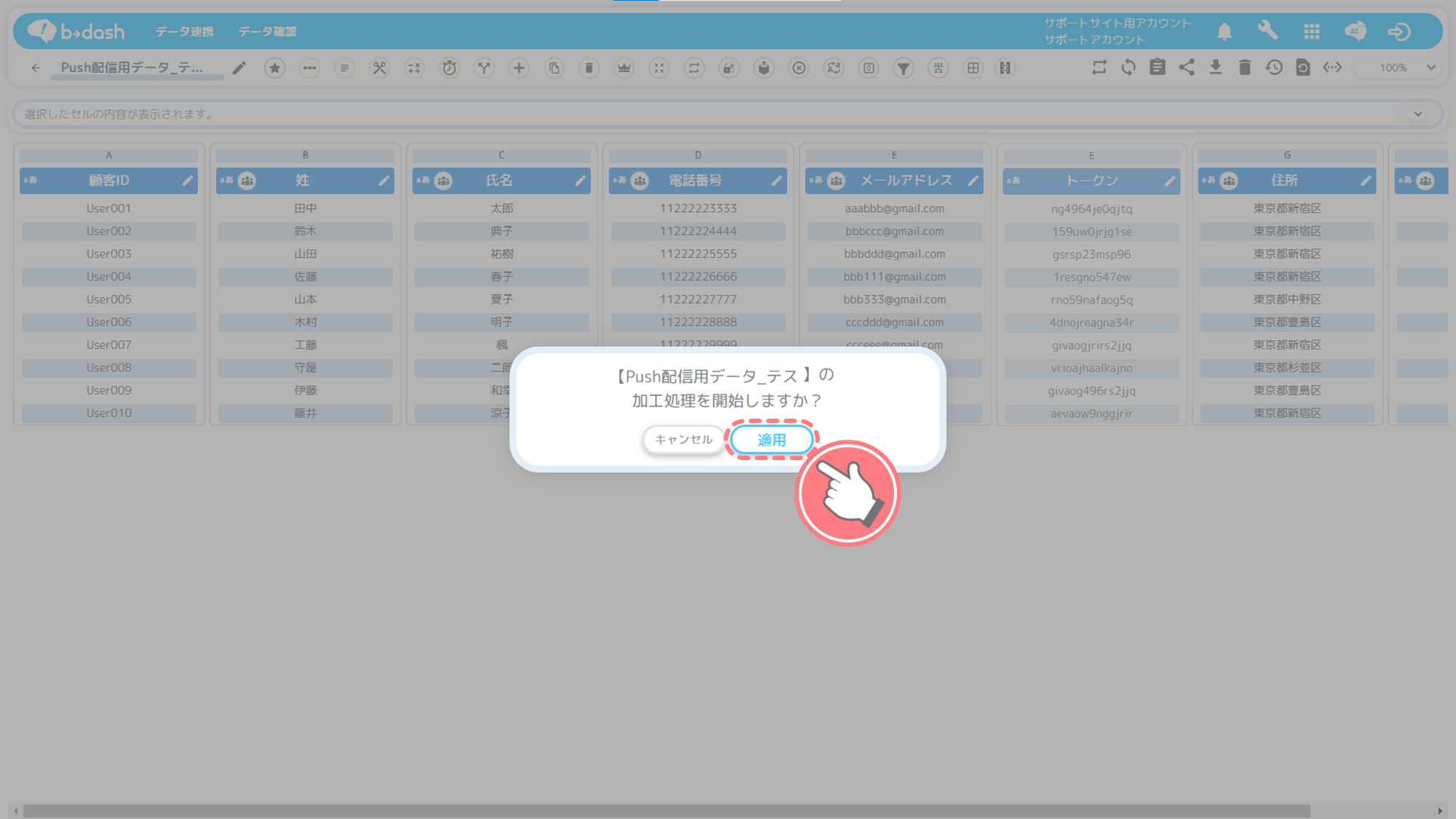Open the apps grid icon
Screen dimensions: 1456x819
click(1312, 31)
